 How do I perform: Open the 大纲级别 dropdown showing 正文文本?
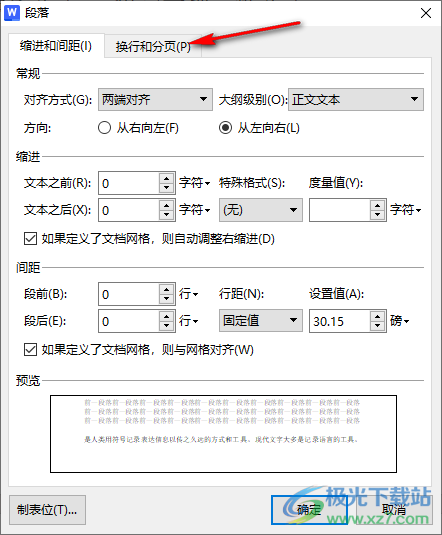click(x=356, y=99)
